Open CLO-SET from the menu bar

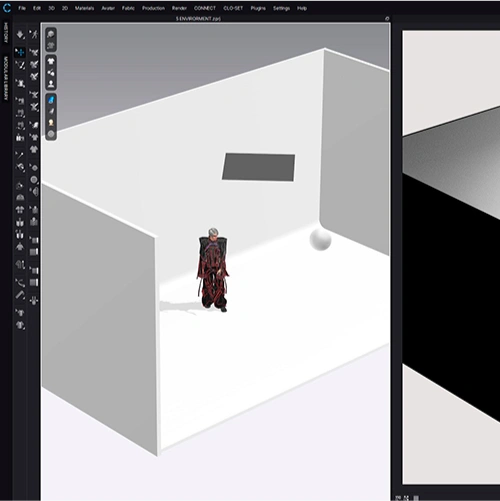tap(233, 8)
